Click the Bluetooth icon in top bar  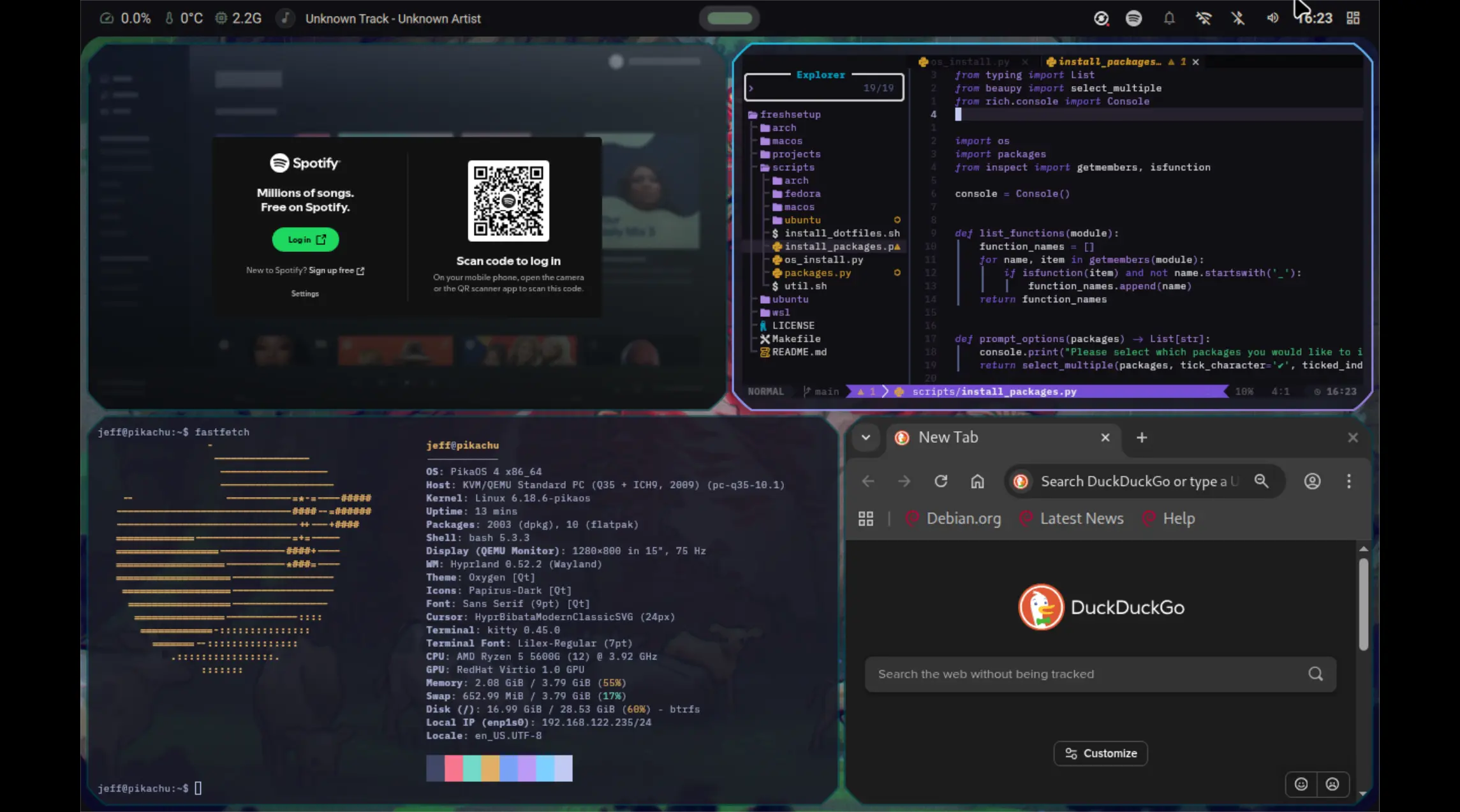pyautogui.click(x=1238, y=18)
